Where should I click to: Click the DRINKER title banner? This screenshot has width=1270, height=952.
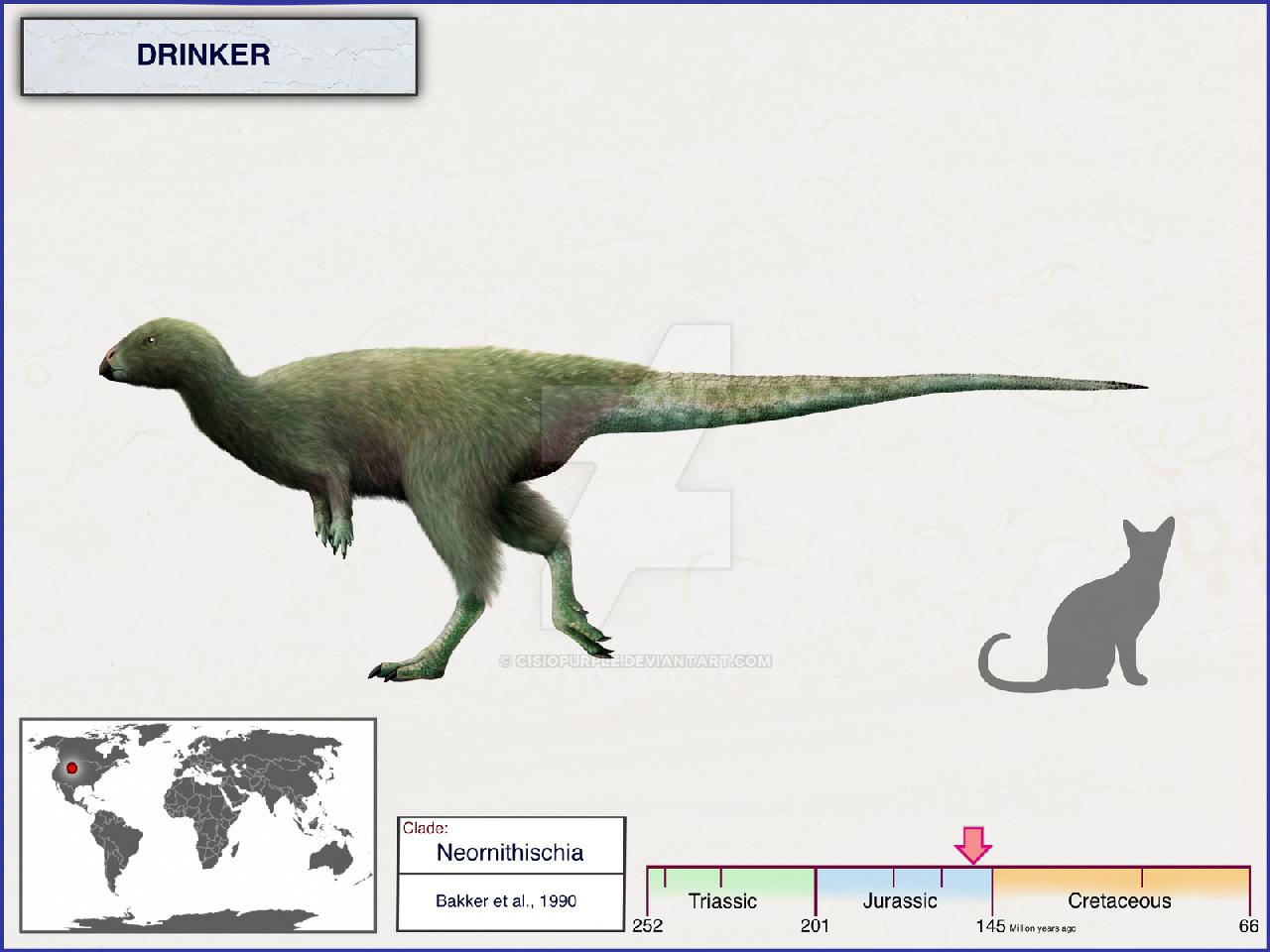[219, 56]
